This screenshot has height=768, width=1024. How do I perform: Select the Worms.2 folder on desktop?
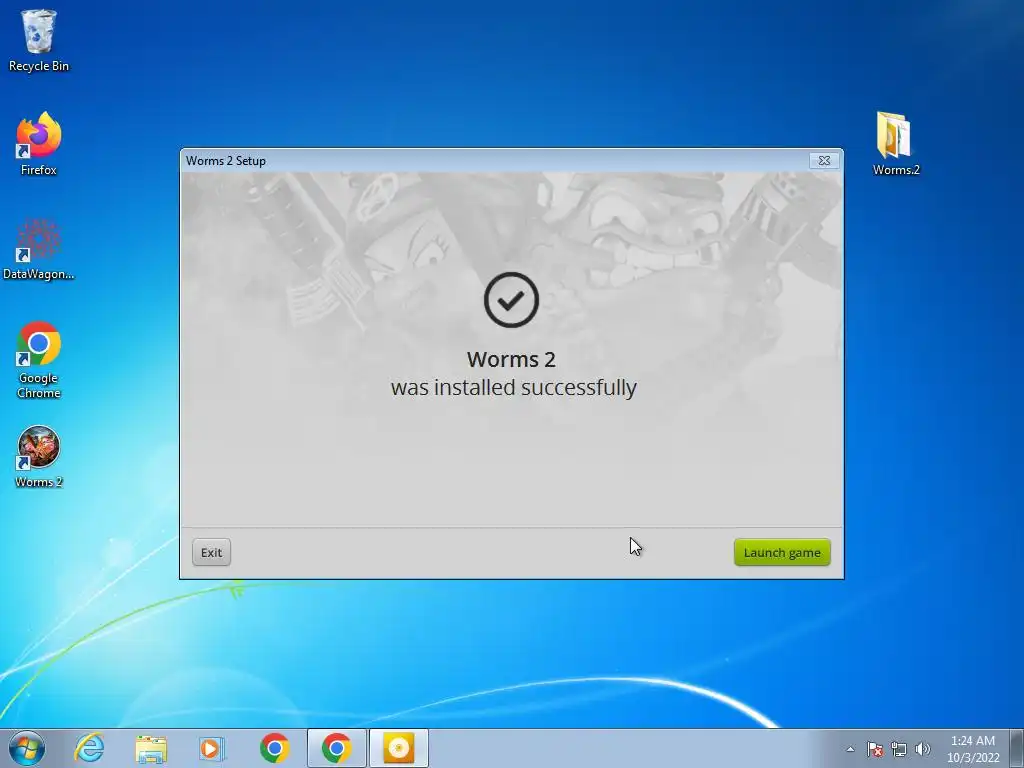(x=896, y=144)
